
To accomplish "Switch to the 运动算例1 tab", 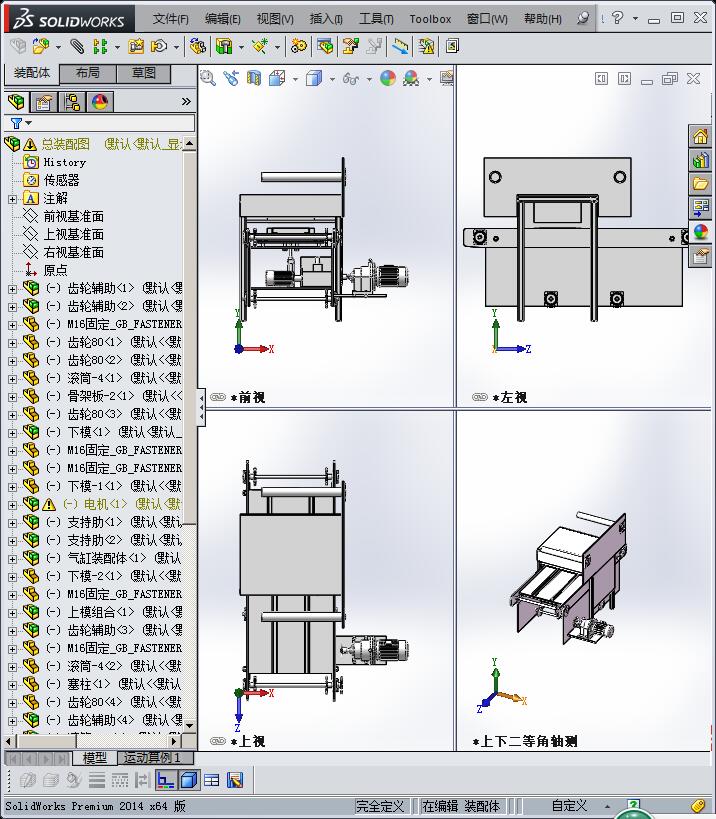I will (156, 757).
